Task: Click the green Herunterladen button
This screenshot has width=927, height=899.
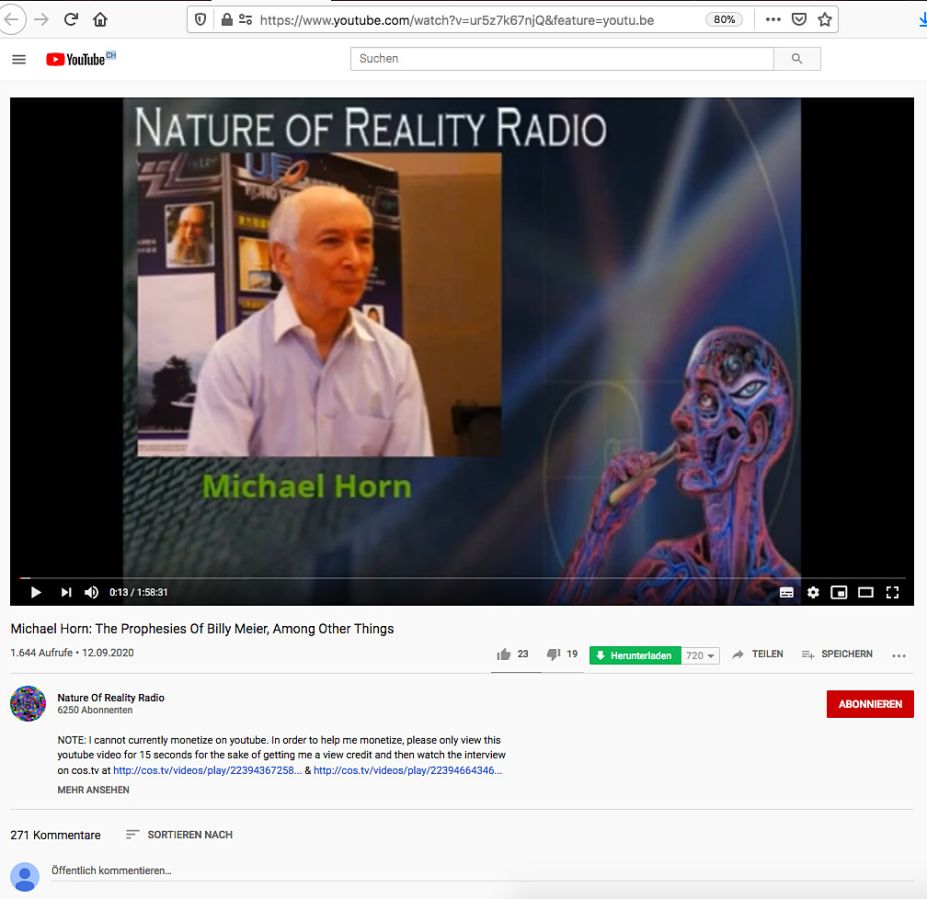Action: click(635, 656)
